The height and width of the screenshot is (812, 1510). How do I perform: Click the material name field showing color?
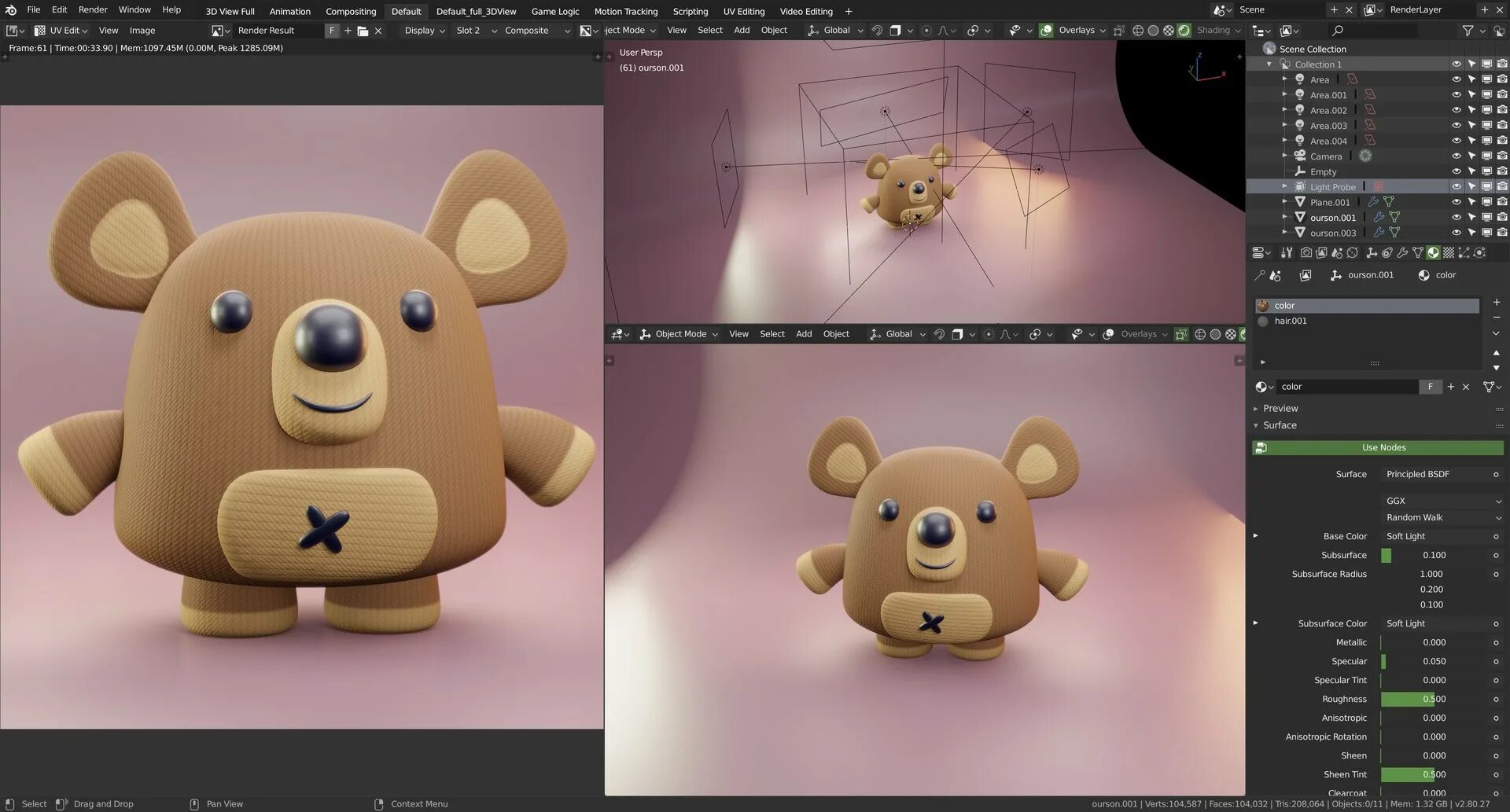point(1349,387)
